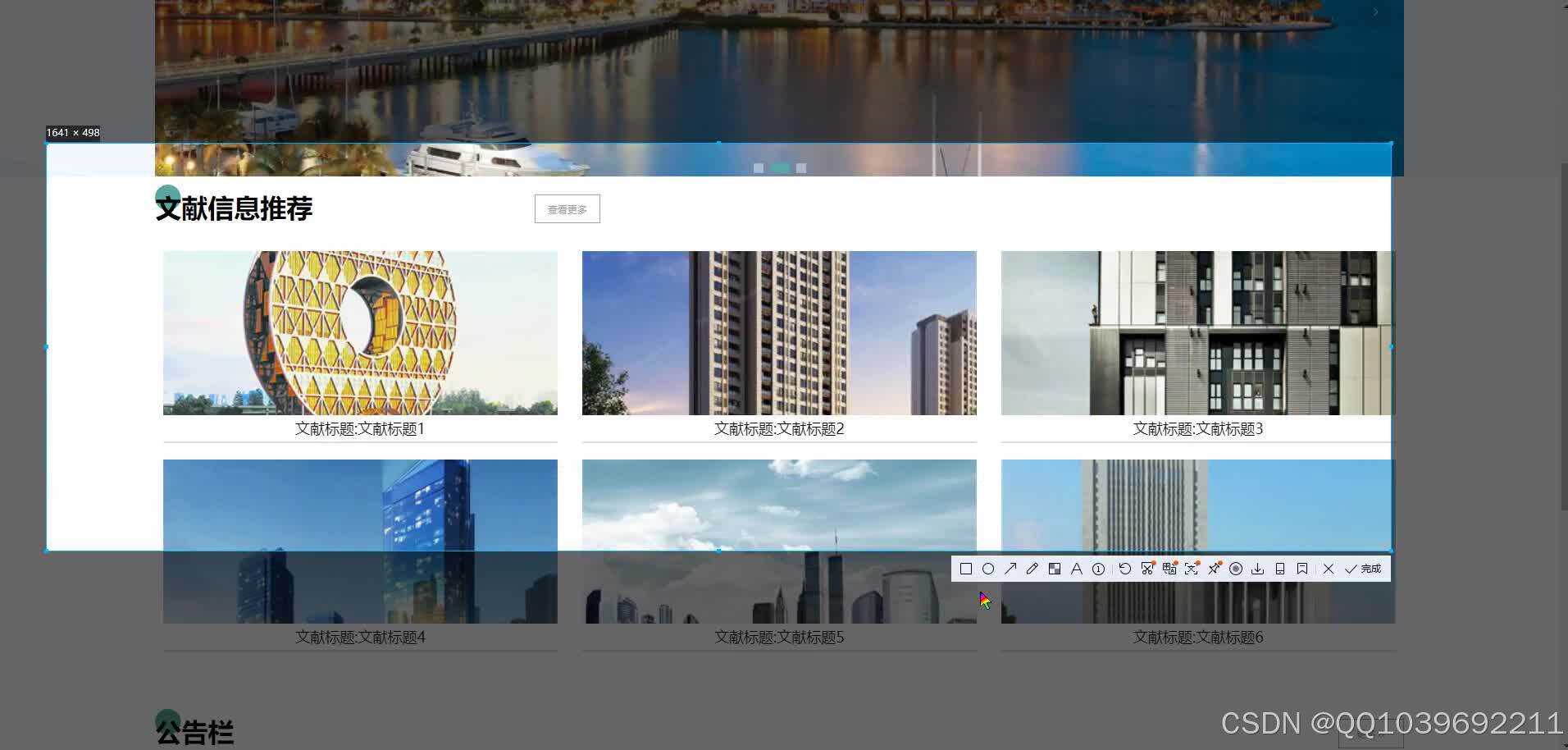This screenshot has height=750, width=1568.
Task: Send the screenshot to phone
Action: point(1280,569)
